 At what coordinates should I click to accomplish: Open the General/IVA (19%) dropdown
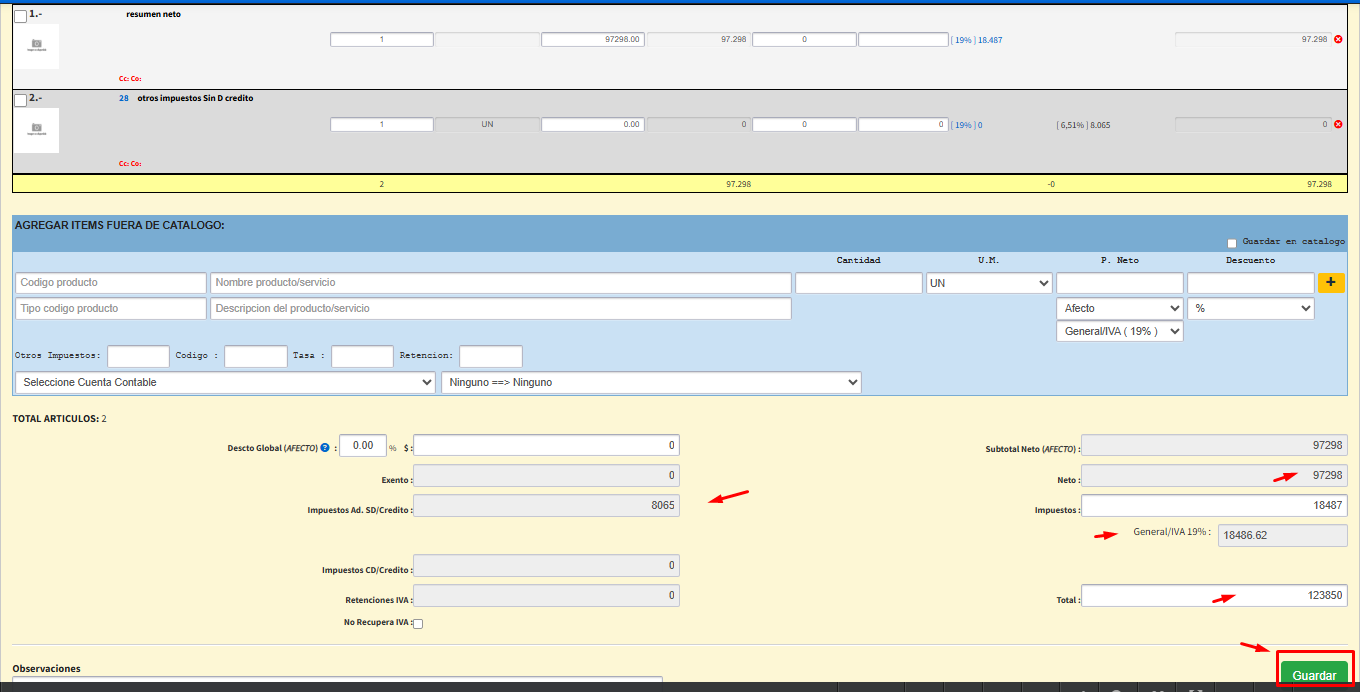pos(1119,332)
